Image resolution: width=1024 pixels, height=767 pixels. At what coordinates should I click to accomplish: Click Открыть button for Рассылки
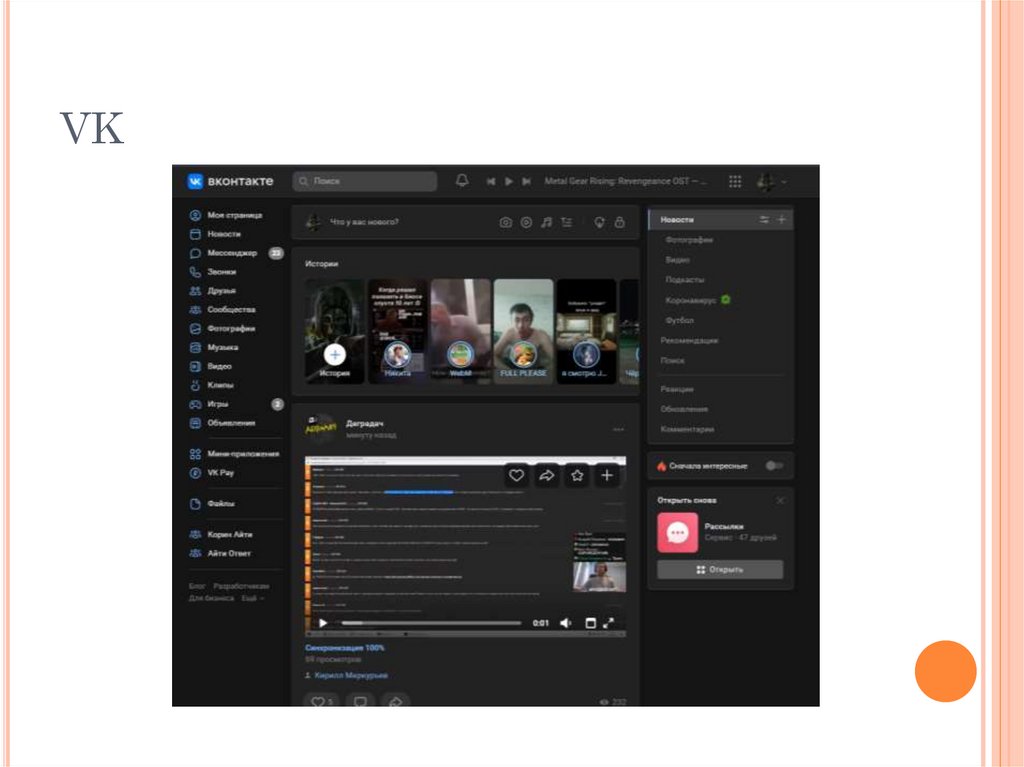point(720,570)
